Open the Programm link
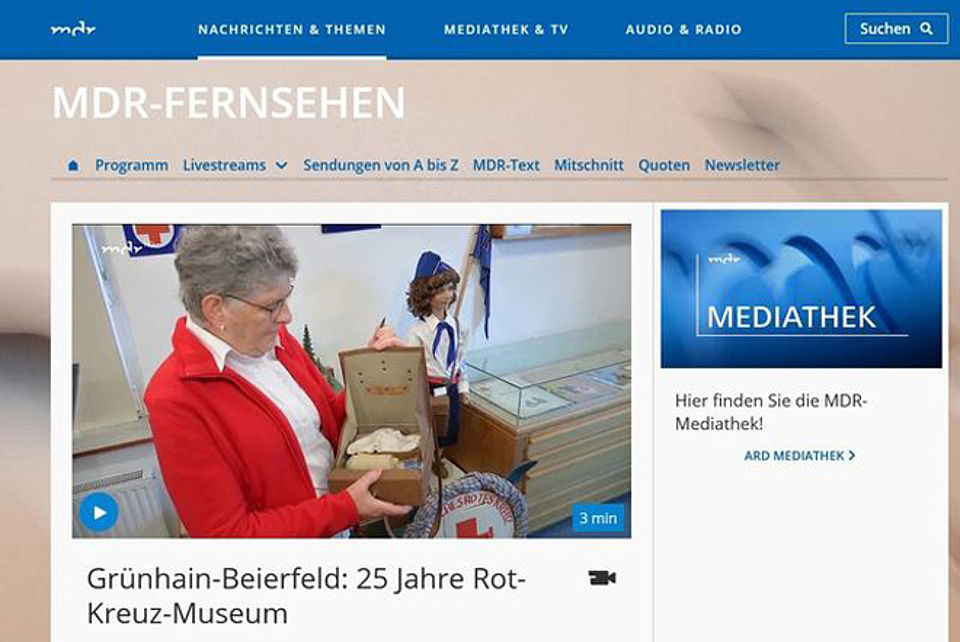960x642 pixels. 132,165
